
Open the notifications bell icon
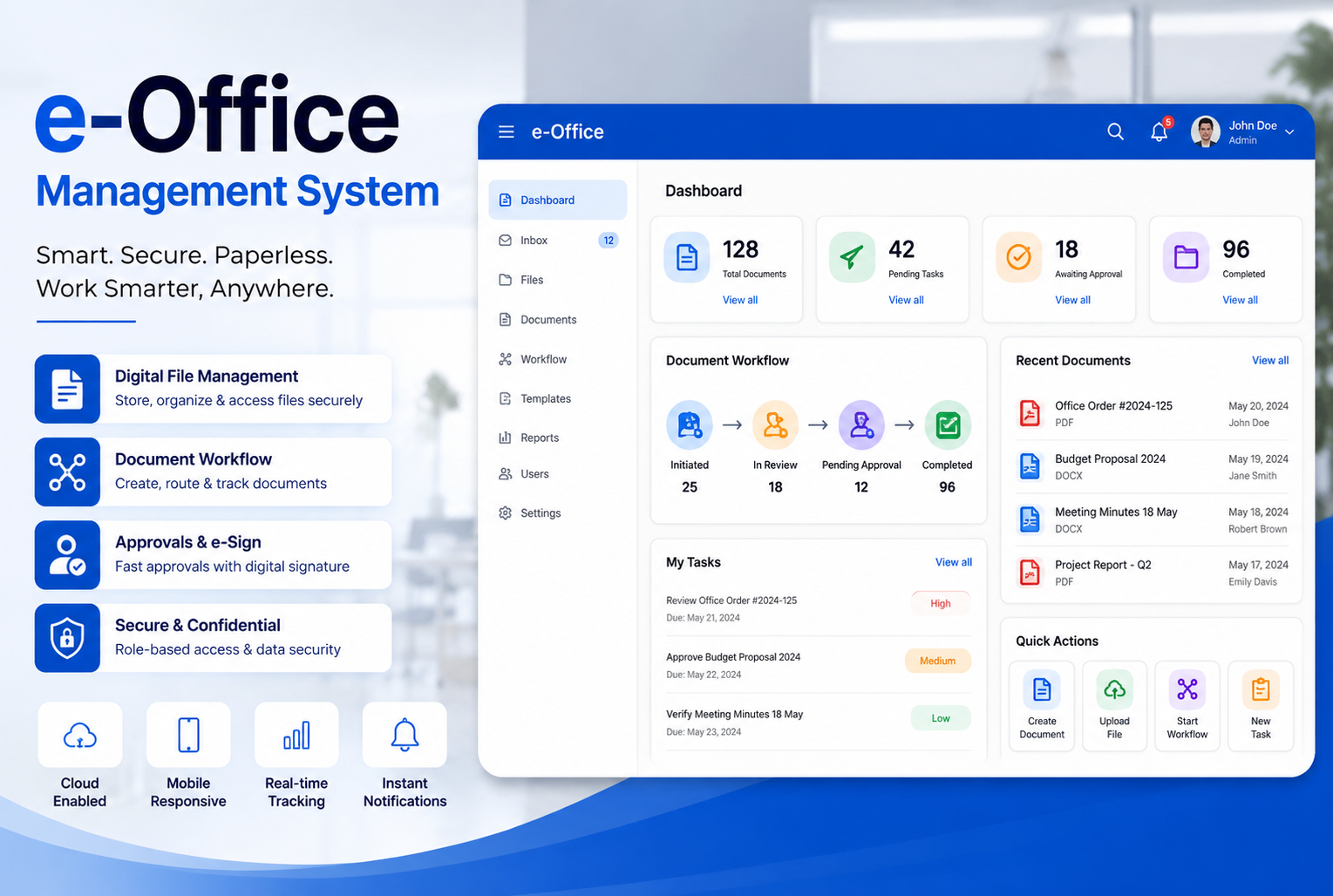(1159, 132)
